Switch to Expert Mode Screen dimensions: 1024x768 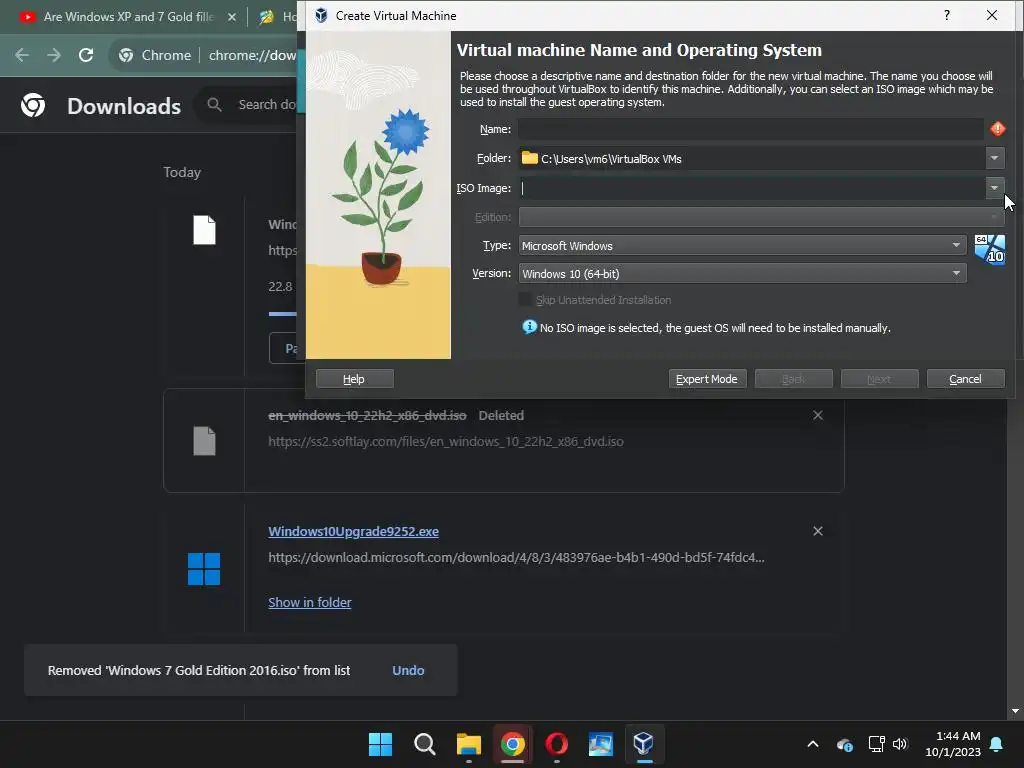[x=707, y=379]
